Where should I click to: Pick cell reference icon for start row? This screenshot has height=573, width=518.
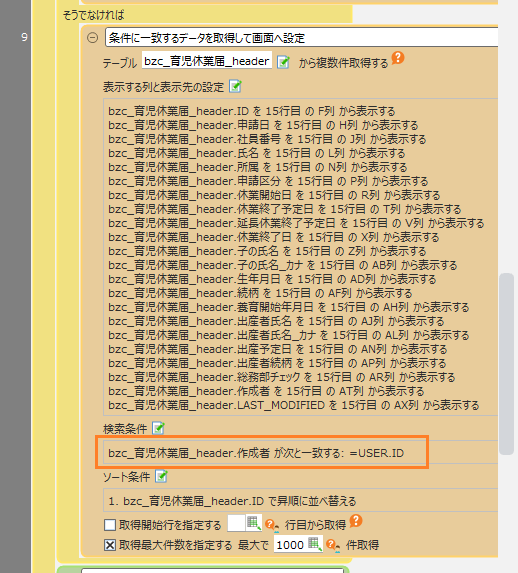click(x=253, y=523)
